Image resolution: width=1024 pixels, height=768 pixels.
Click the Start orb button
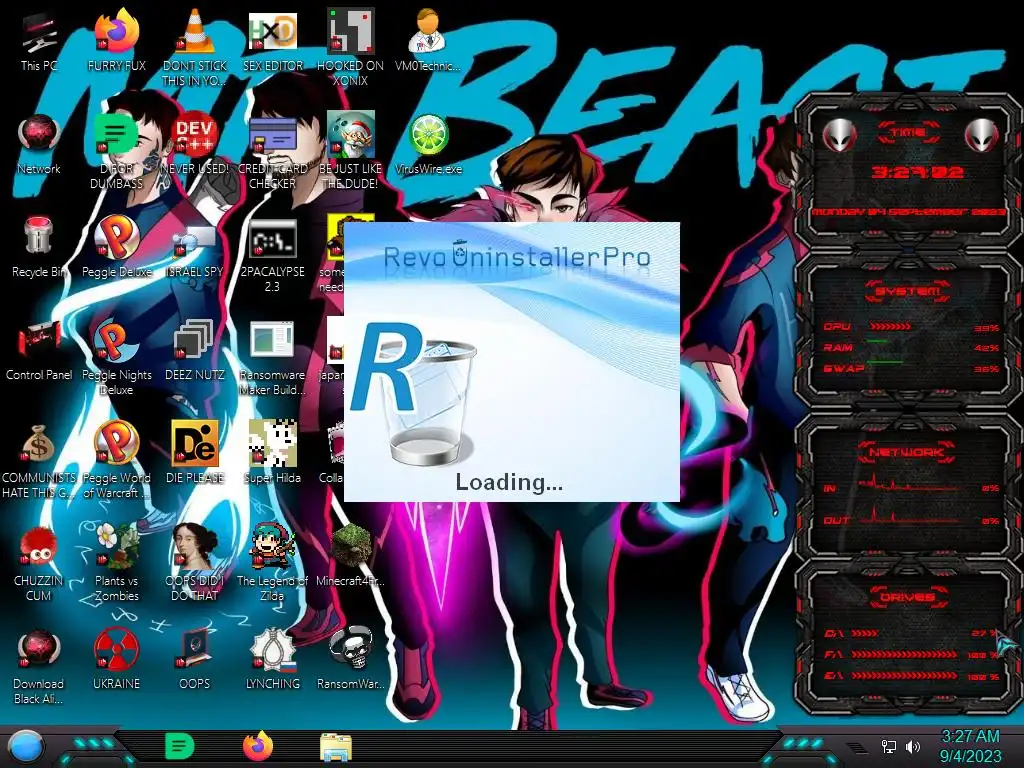coord(26,746)
